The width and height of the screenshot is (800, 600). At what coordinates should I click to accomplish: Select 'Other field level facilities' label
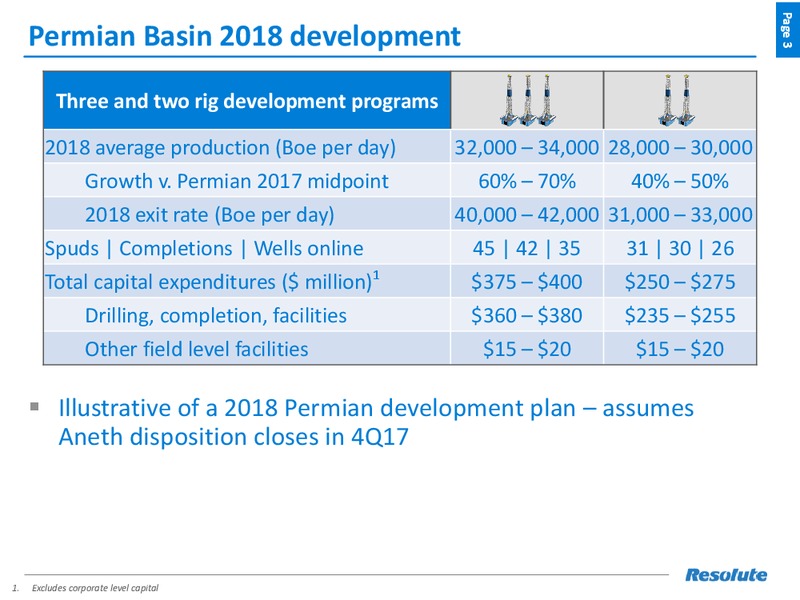196,349
